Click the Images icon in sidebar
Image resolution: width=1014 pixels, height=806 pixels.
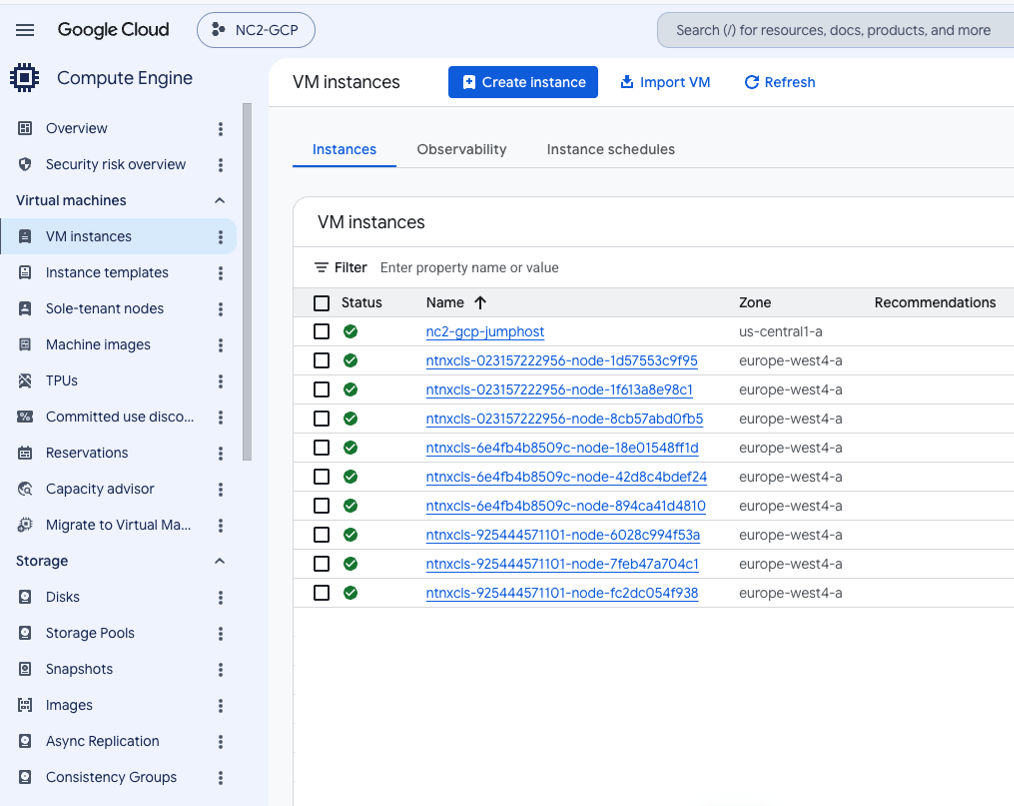(x=25, y=705)
